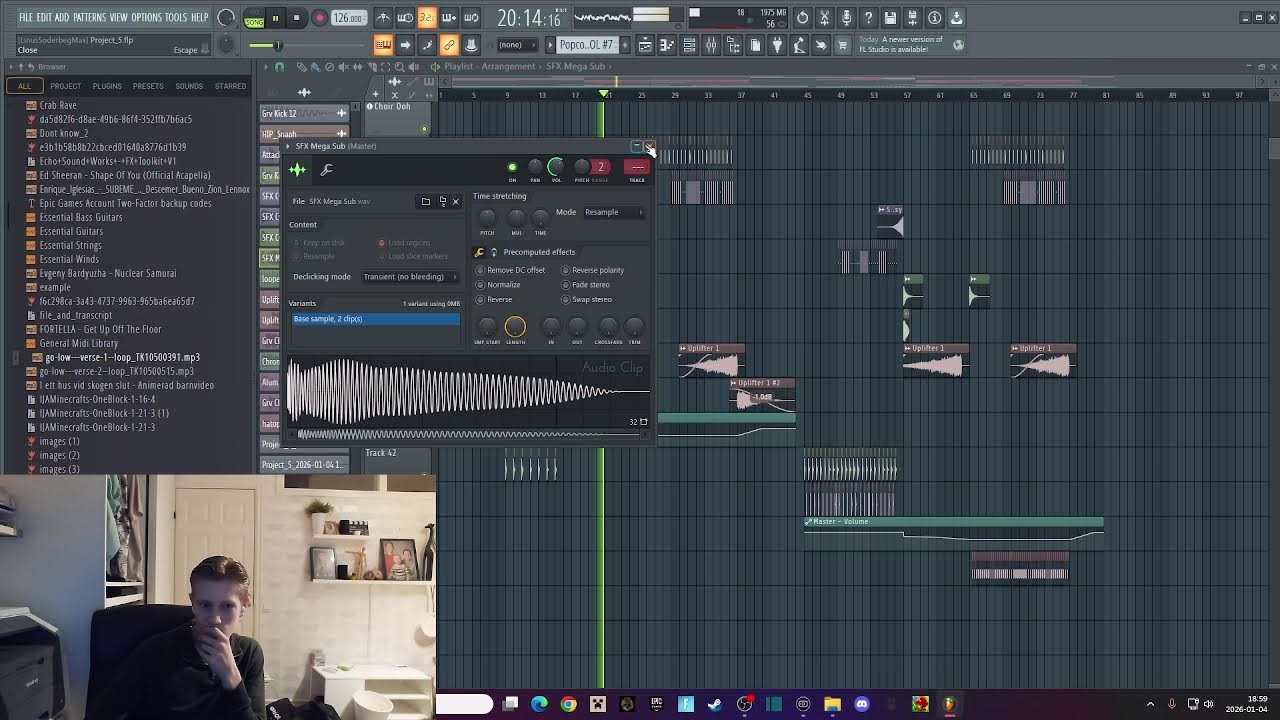Click the project info icon
The image size is (1280, 720).
click(x=934, y=18)
